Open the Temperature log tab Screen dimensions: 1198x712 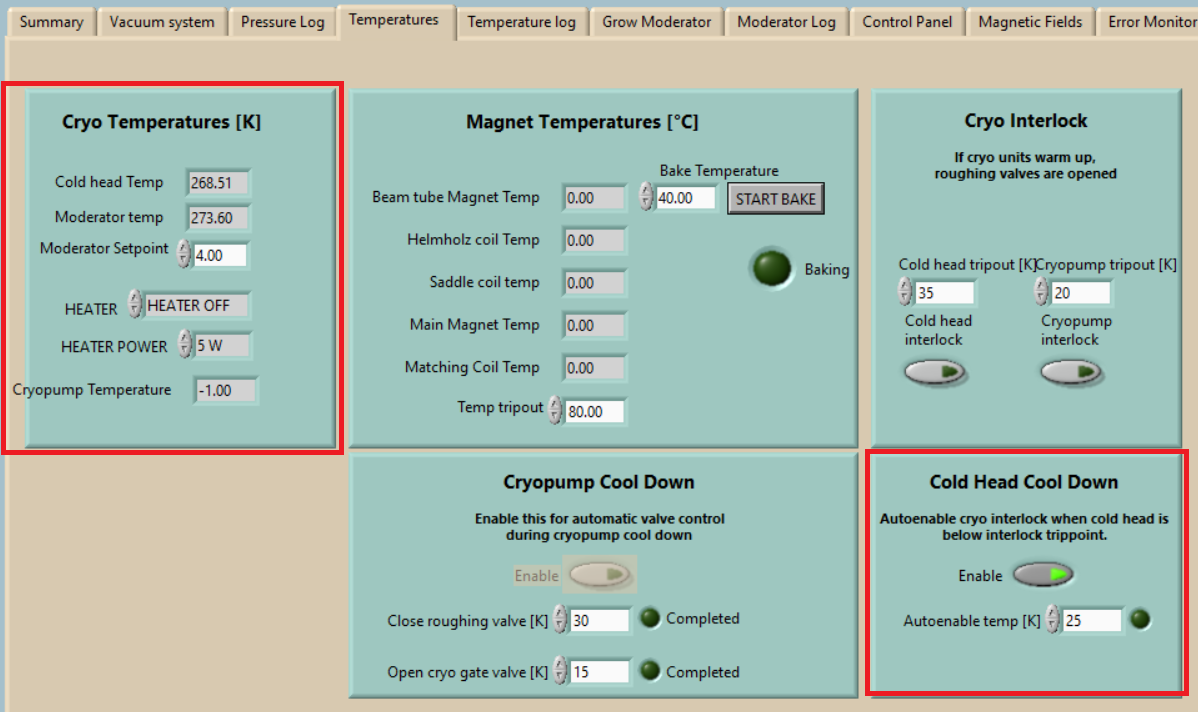[x=522, y=22]
